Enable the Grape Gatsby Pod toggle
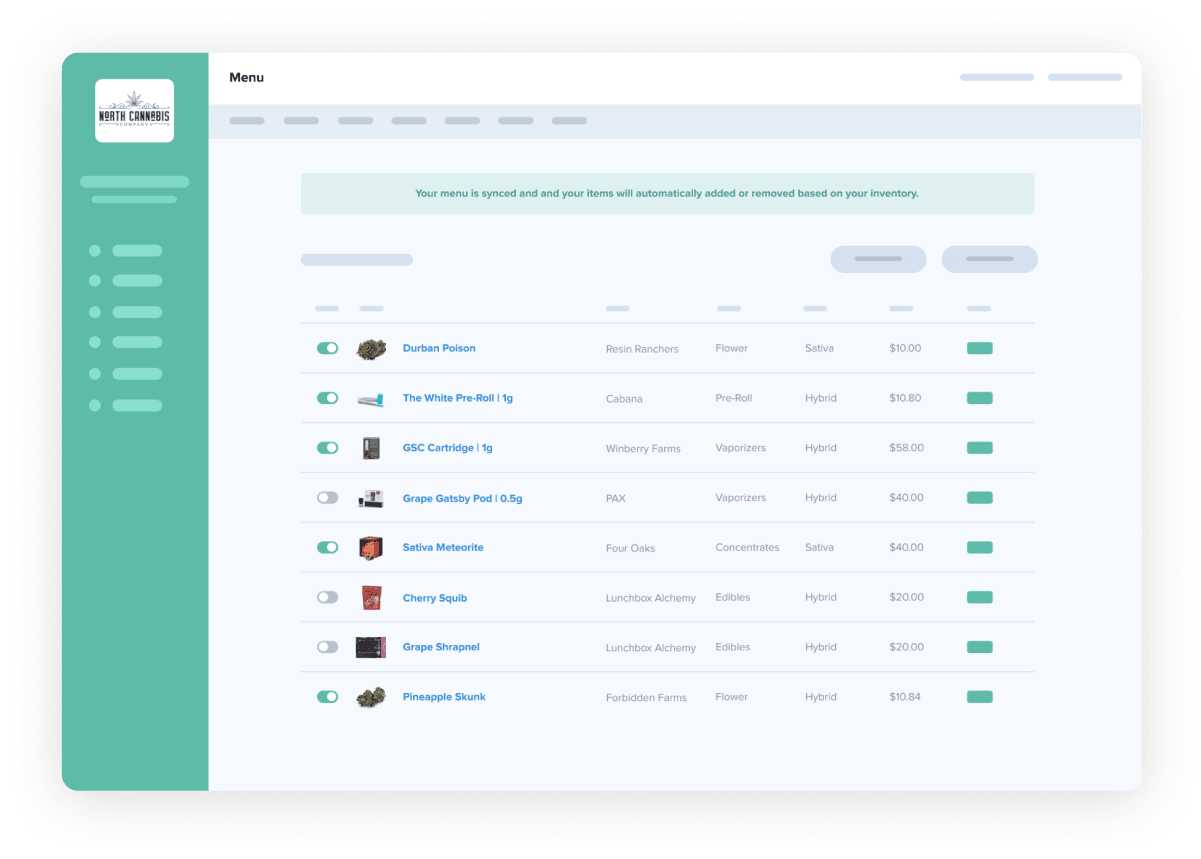 (327, 498)
